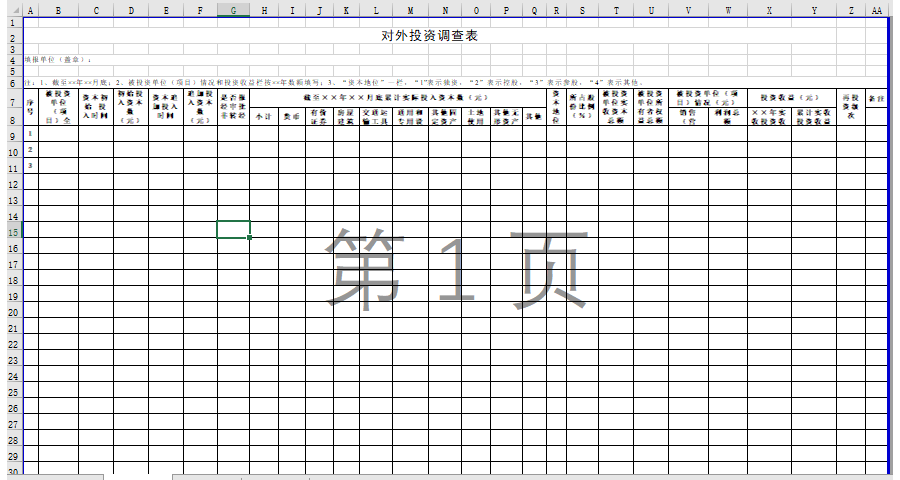The image size is (900, 480).
Task: Select column D header
Action: pos(131,10)
